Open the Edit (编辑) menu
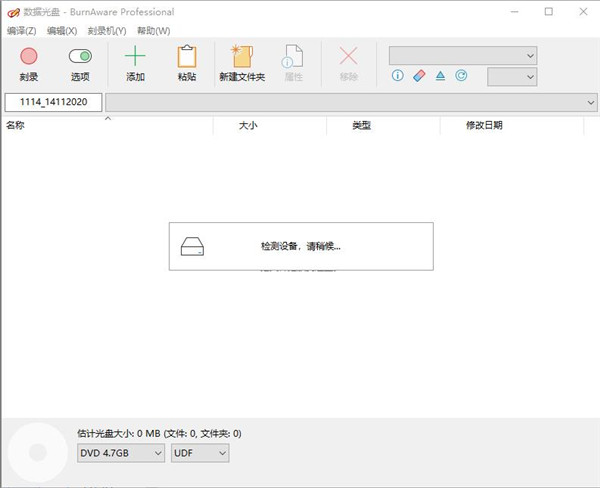This screenshot has height=488, width=600. point(62,31)
